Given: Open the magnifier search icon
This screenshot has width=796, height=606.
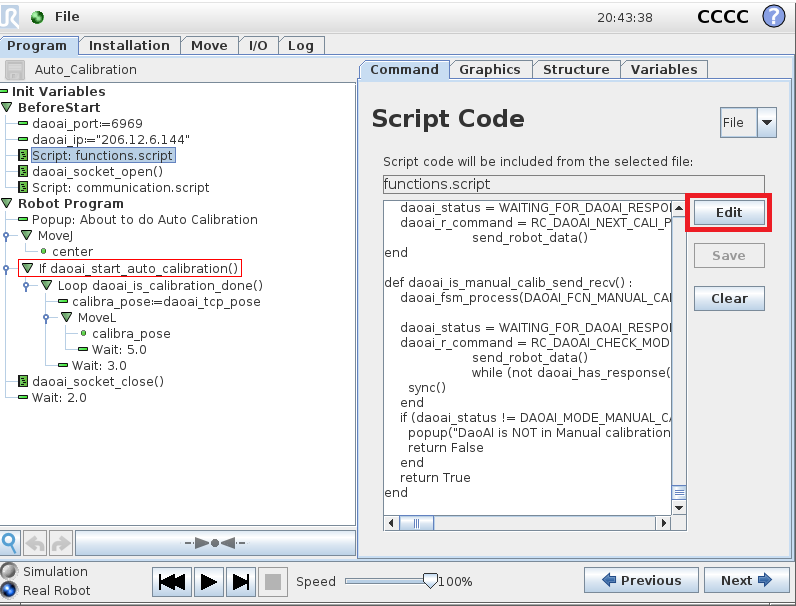Looking at the screenshot, I should (x=10, y=543).
